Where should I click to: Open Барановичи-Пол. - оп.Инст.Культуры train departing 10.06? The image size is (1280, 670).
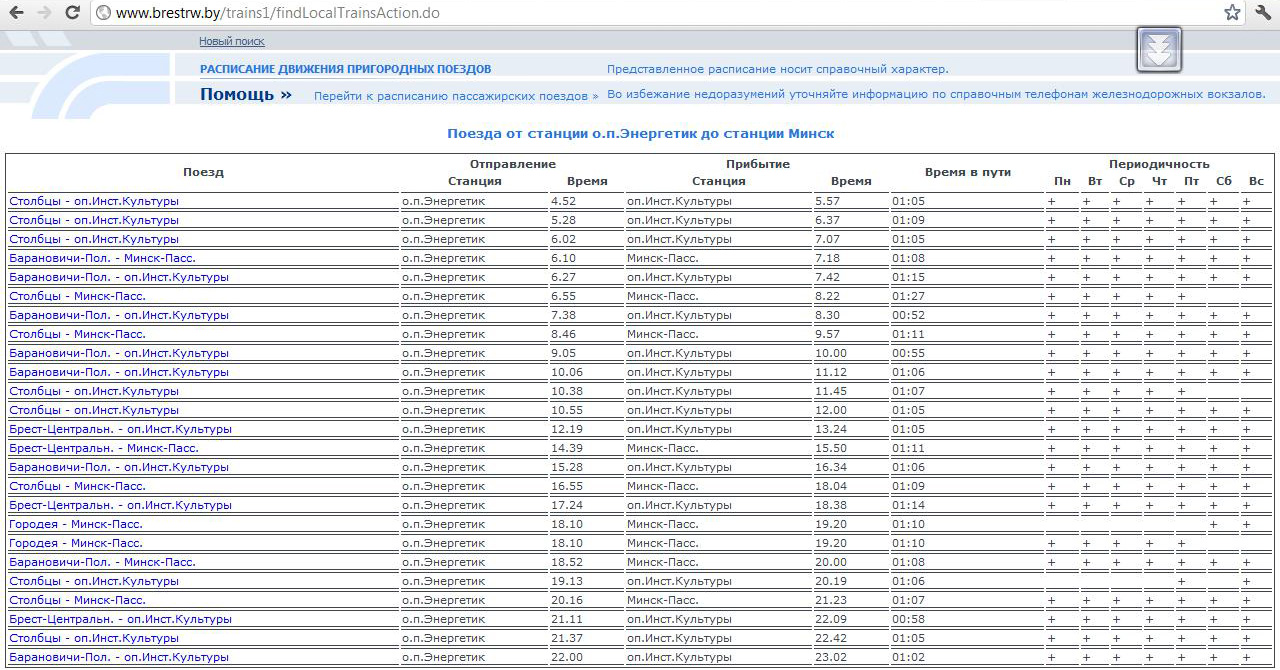pos(119,372)
